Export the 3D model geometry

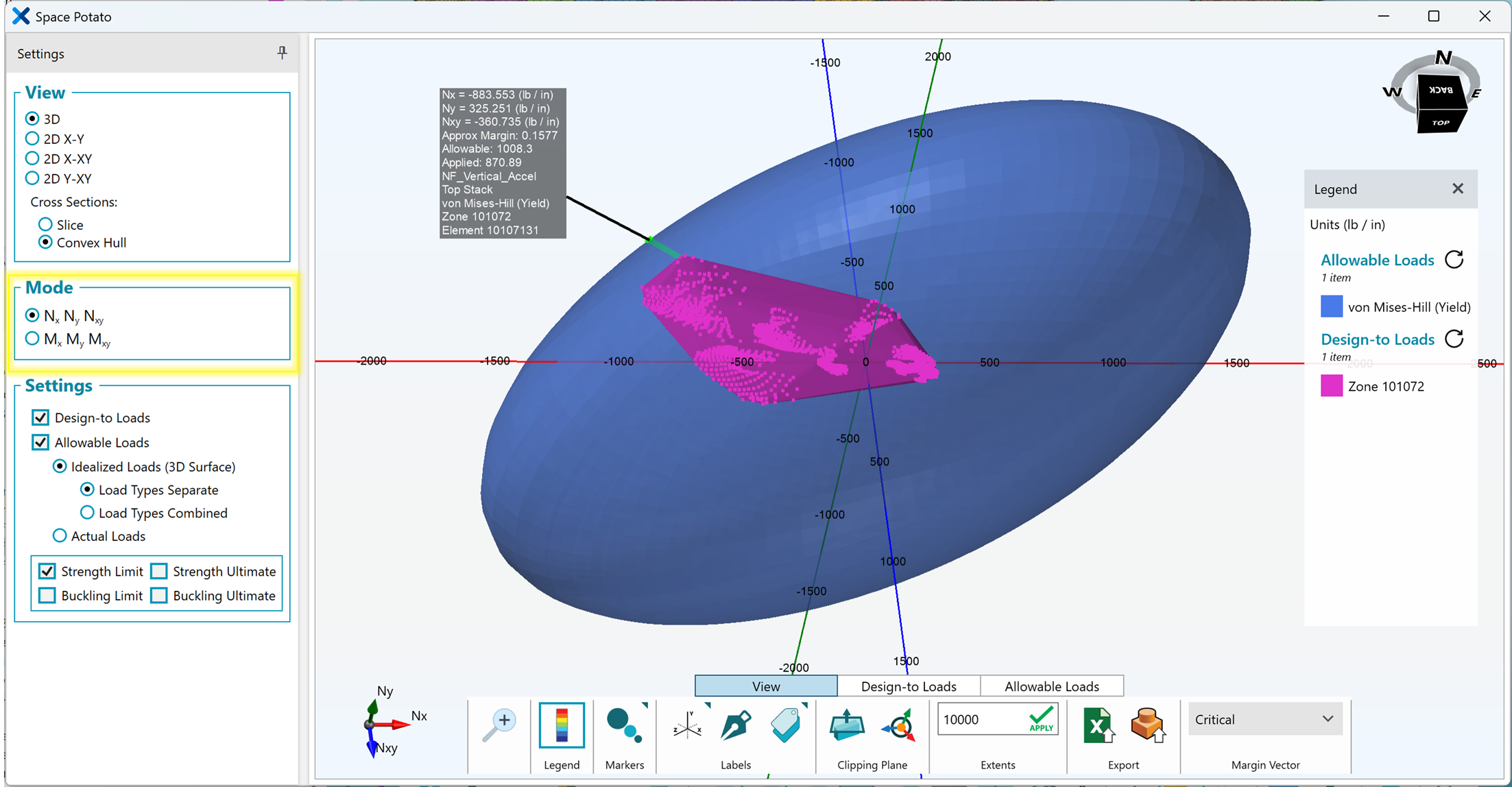(x=1148, y=725)
